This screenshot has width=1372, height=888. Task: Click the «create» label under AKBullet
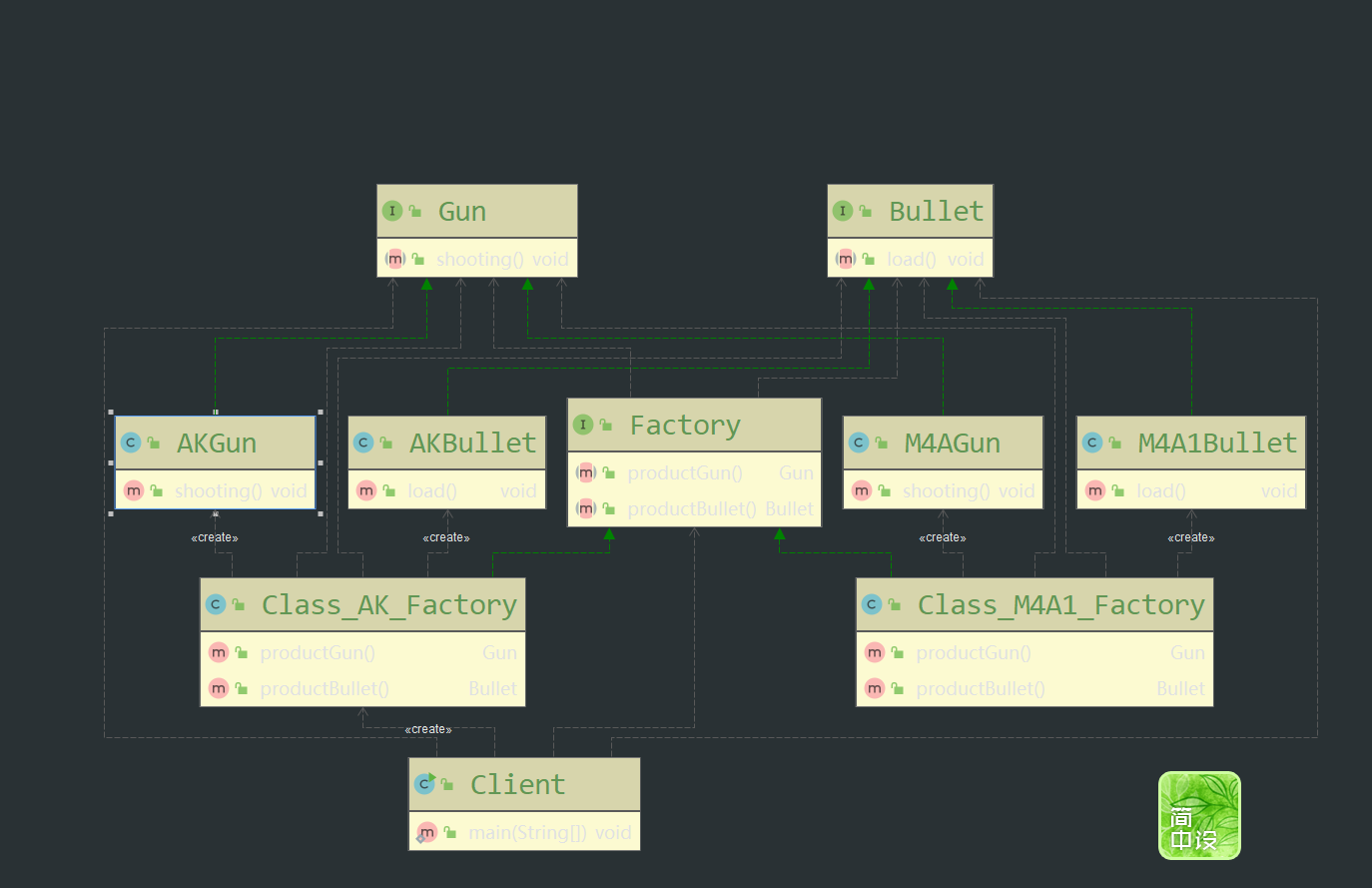pyautogui.click(x=446, y=537)
